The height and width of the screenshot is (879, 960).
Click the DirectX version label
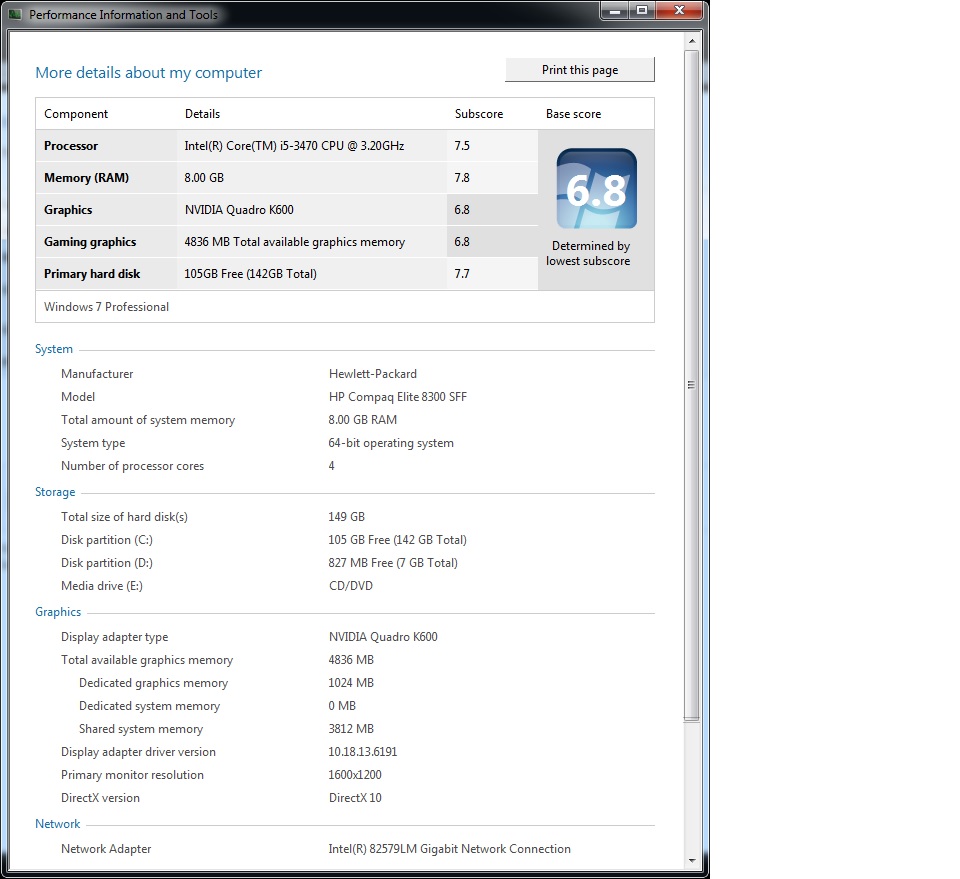click(100, 798)
